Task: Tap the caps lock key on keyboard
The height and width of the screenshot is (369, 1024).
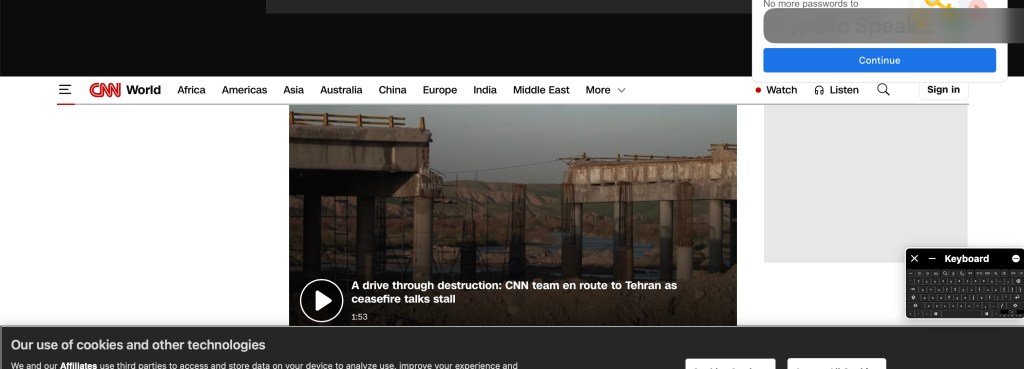Action: pyautogui.click(x=913, y=297)
